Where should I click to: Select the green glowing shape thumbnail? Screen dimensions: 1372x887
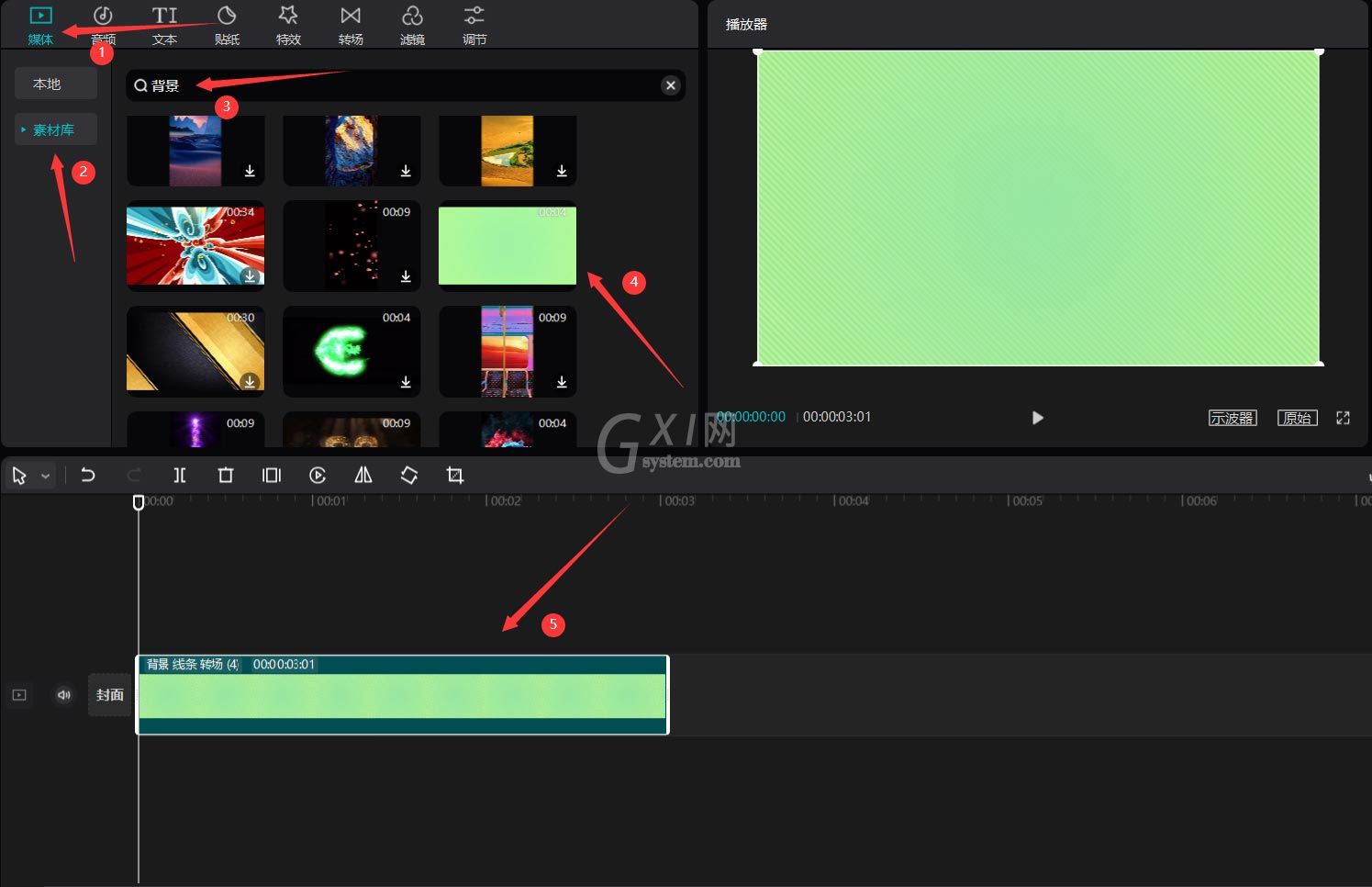[351, 351]
